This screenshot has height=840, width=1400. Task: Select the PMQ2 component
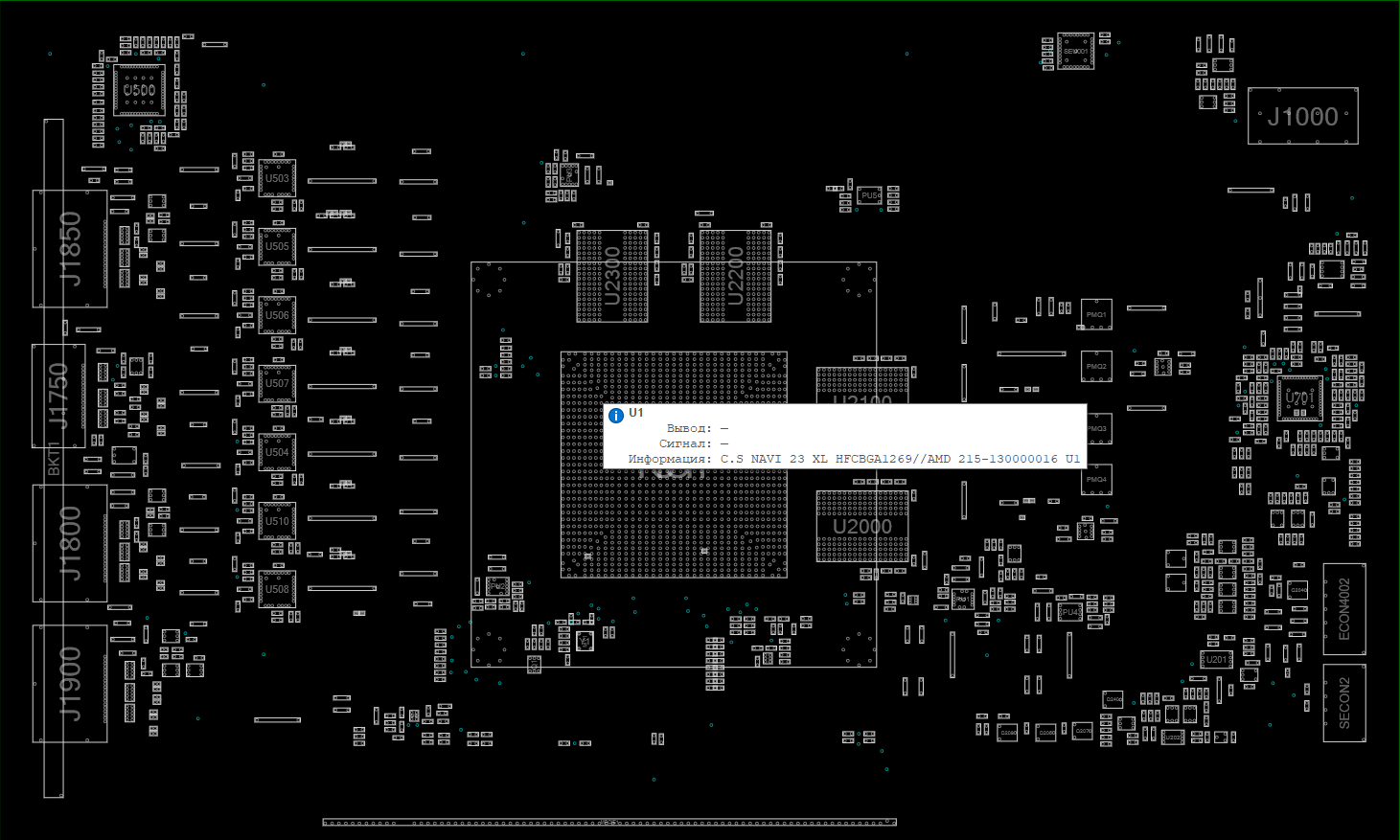pos(1096,366)
